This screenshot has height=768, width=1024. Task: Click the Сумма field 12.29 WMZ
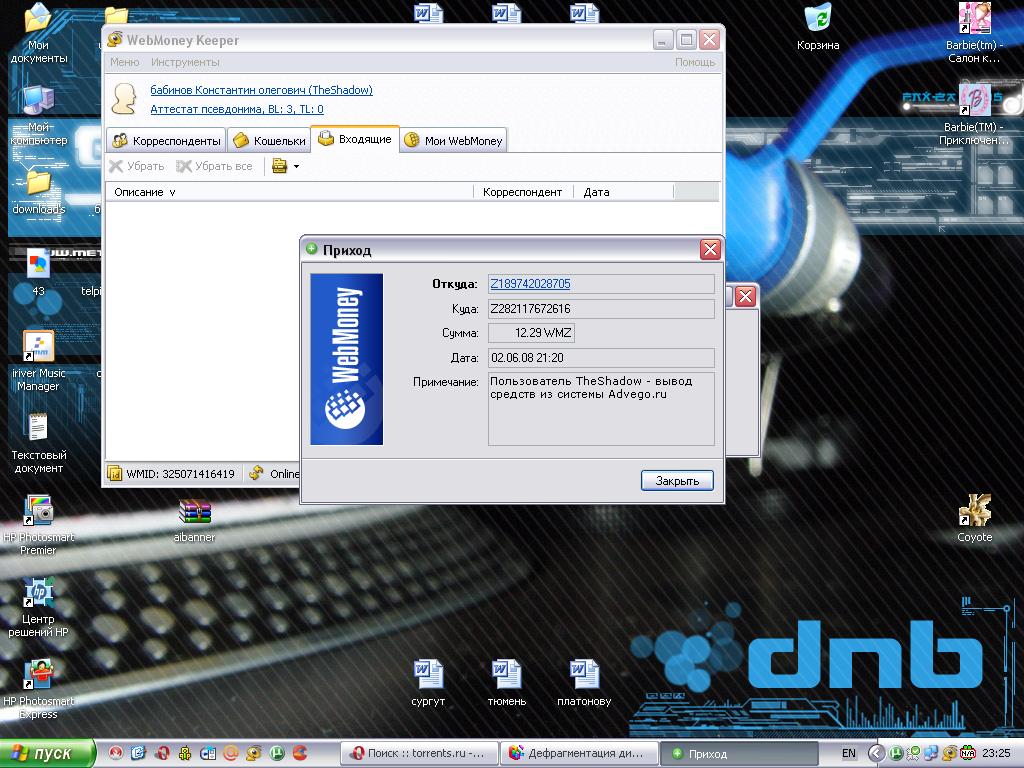pyautogui.click(x=531, y=333)
